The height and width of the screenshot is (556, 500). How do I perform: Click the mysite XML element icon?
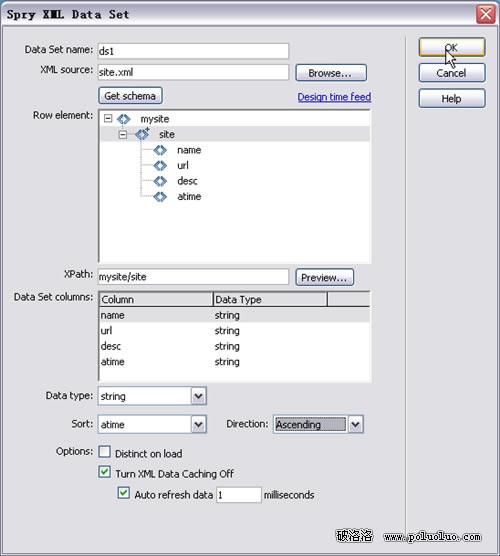123,119
